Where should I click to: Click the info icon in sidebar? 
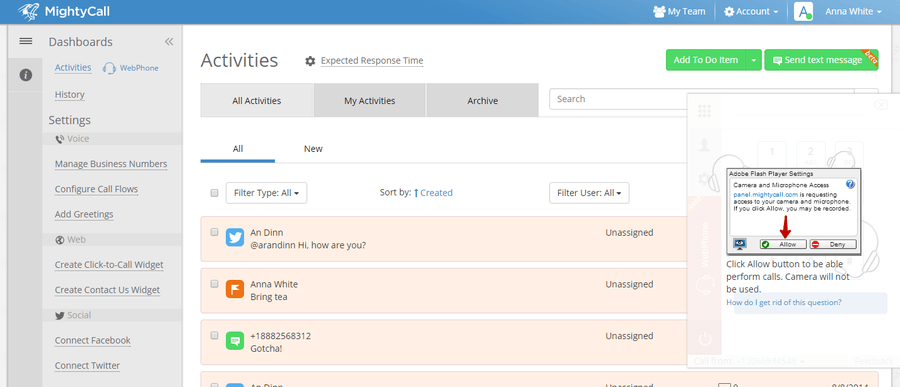26,75
